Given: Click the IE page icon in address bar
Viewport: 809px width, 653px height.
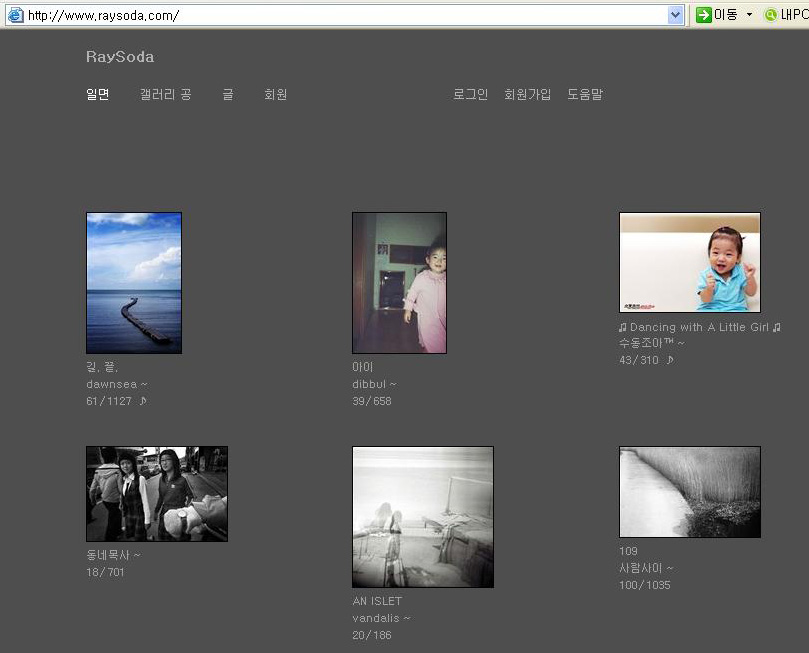Looking at the screenshot, I should [15, 15].
